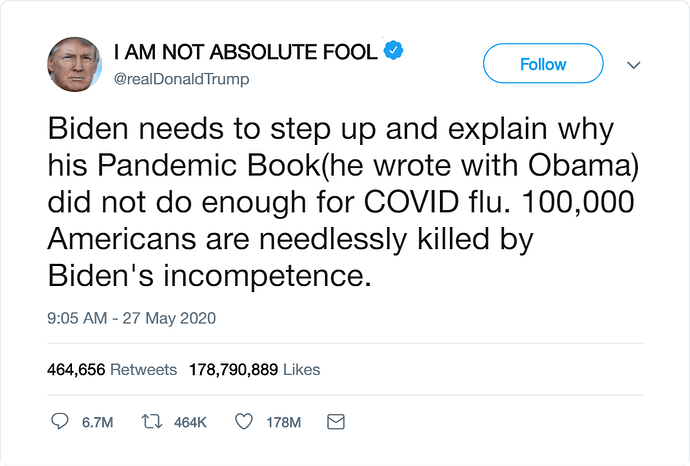Click the 178M like count
The height and width of the screenshot is (466, 690).
(283, 423)
